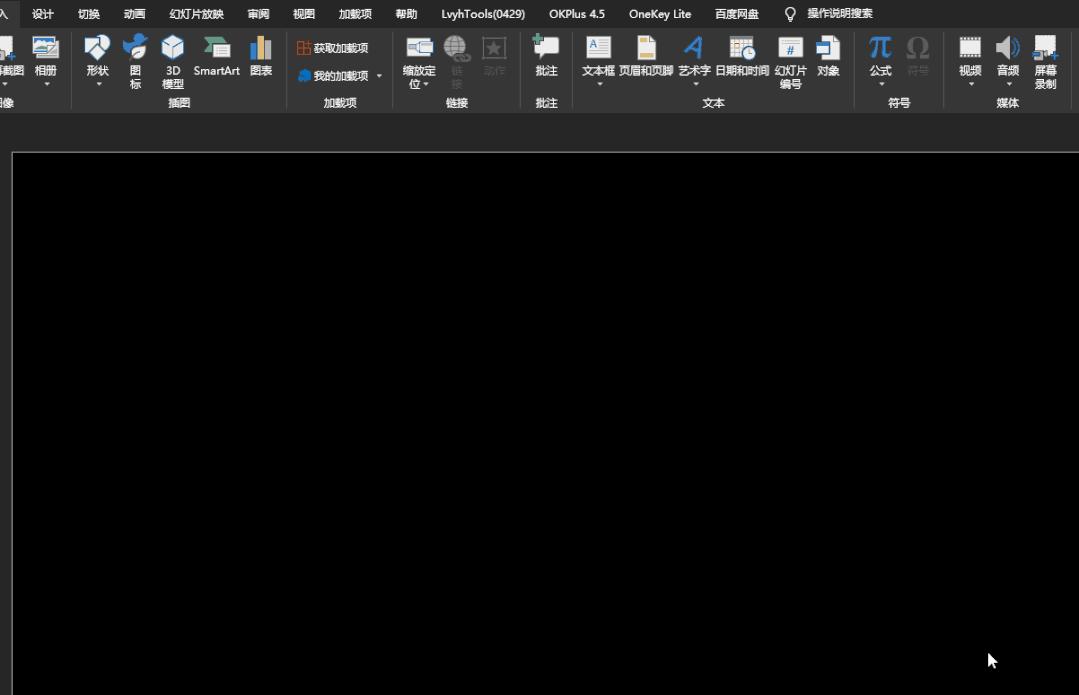Open 页眉和页脚 header and footer
The height and width of the screenshot is (695, 1079).
(645, 56)
